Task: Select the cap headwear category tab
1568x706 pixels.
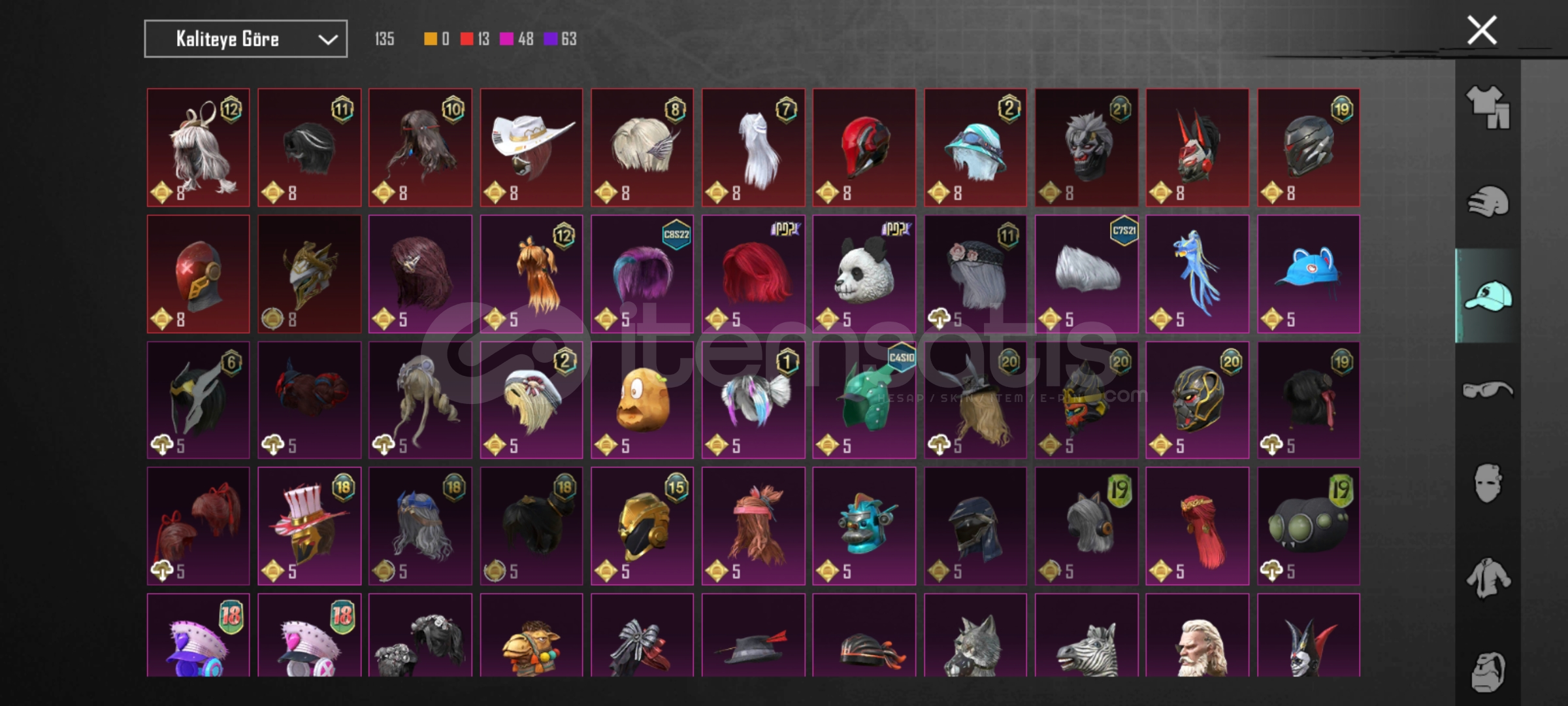Action: coord(1488,295)
